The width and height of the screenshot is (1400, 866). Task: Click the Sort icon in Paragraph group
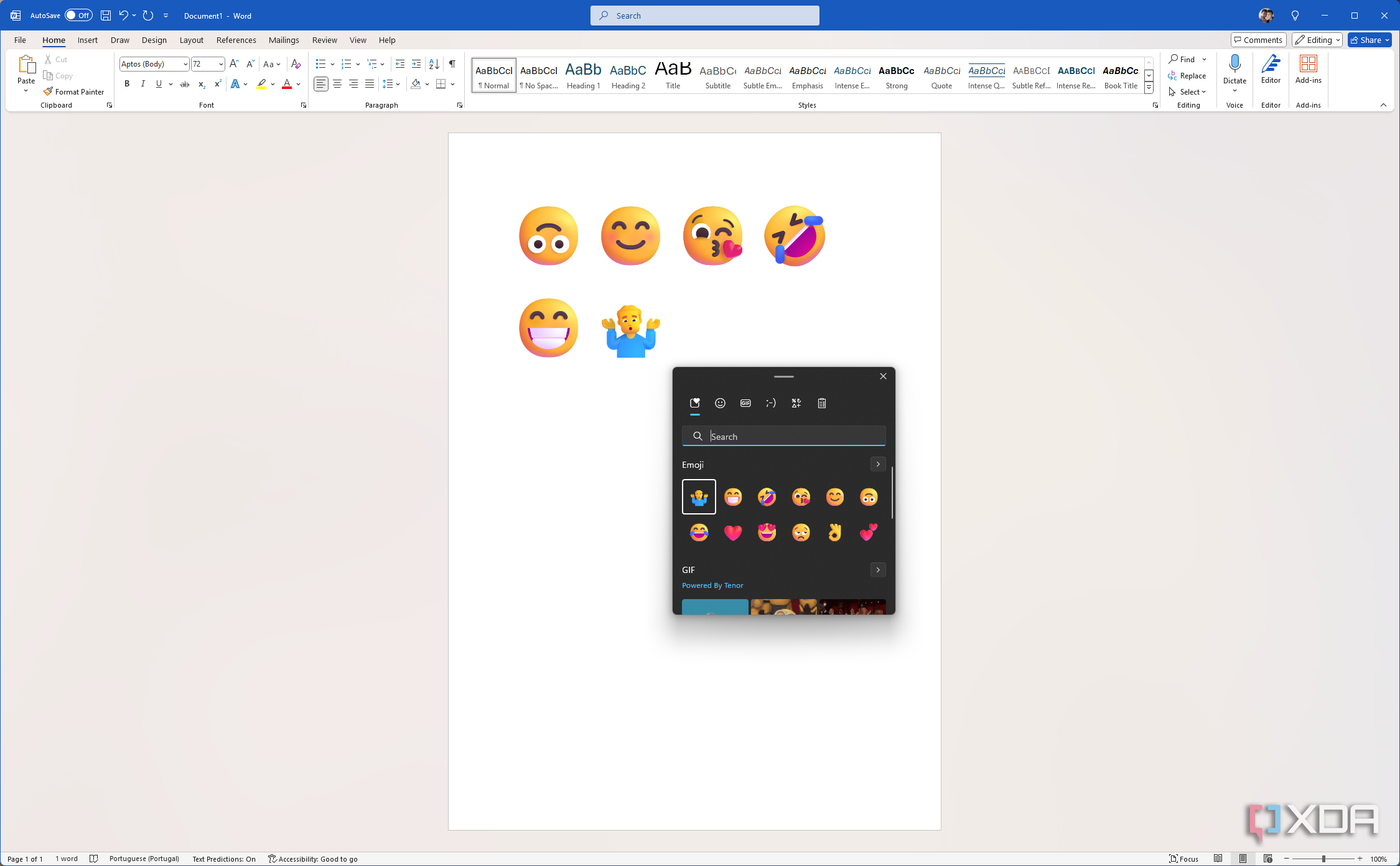click(x=434, y=63)
